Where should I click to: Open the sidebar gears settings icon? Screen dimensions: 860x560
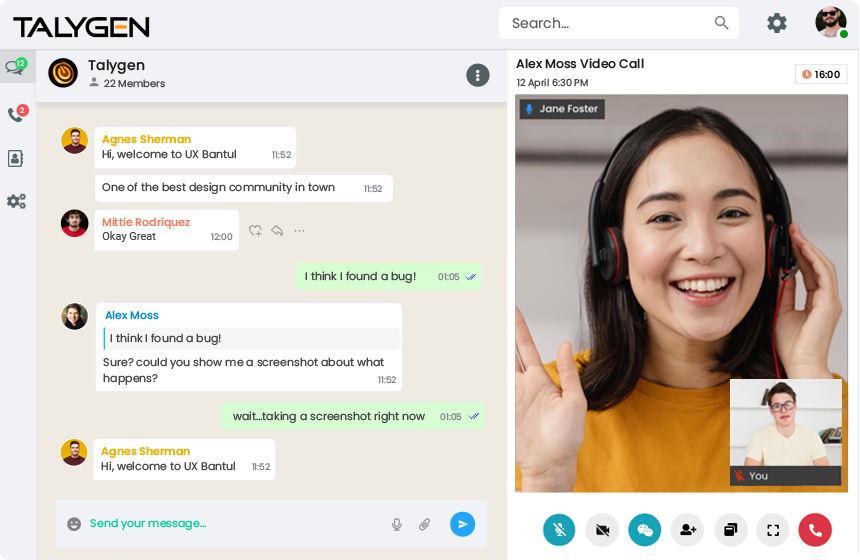[x=16, y=201]
